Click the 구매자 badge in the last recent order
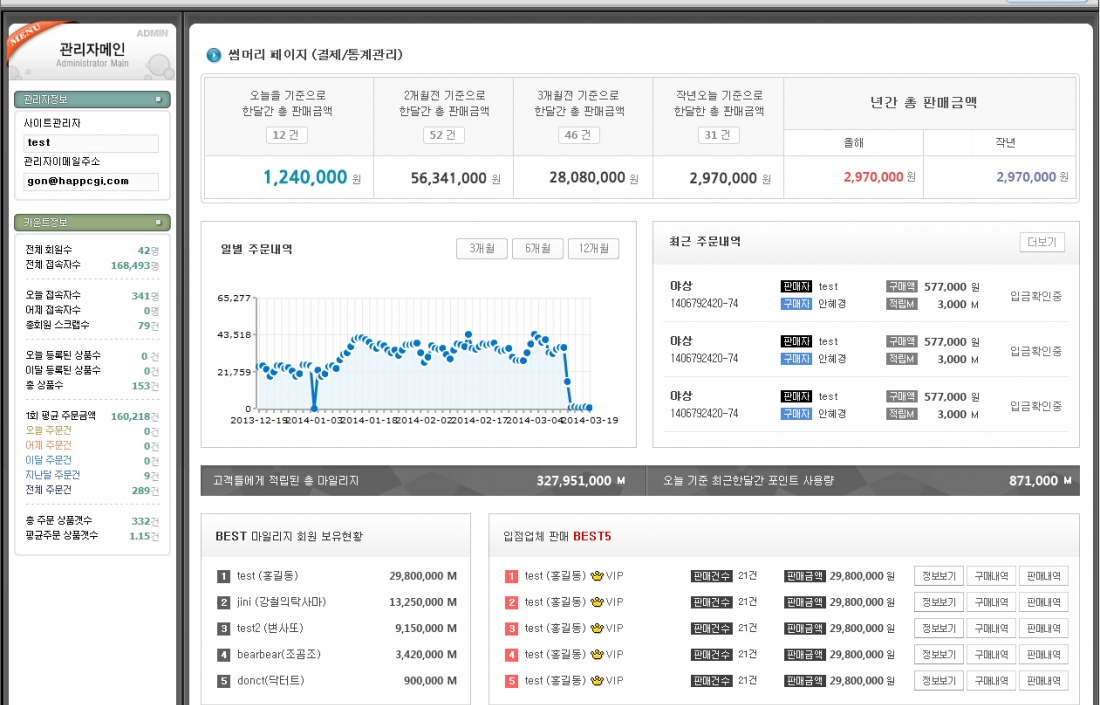The width and height of the screenshot is (1100, 705). (796, 413)
